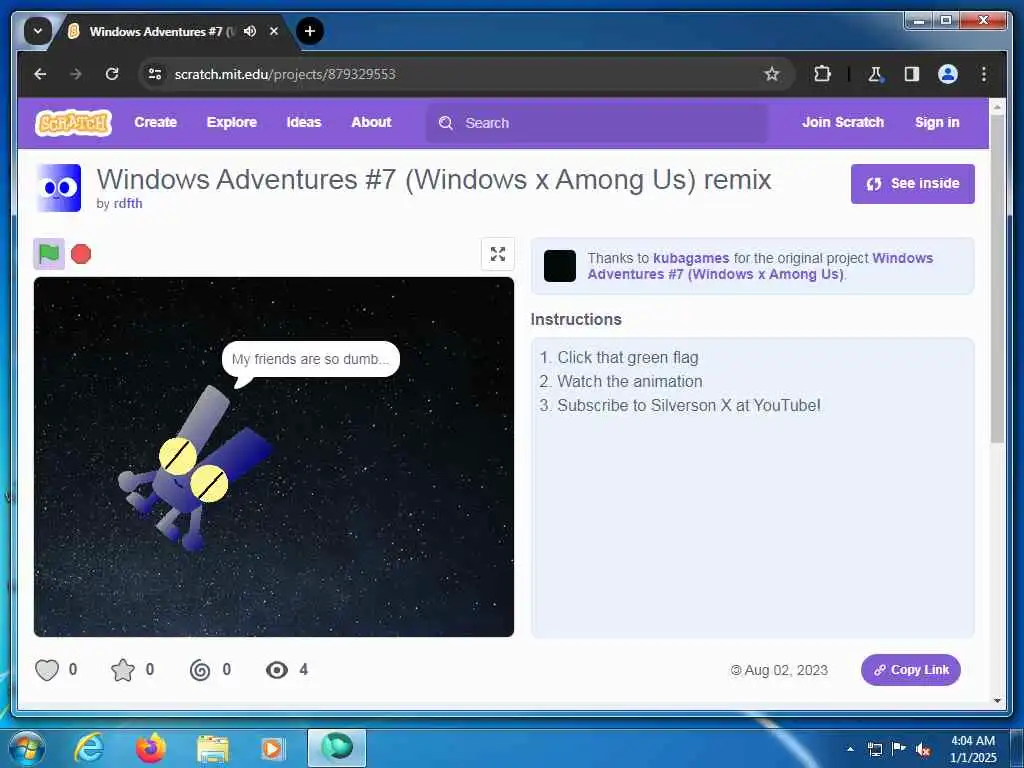Open the About page
The width and height of the screenshot is (1024, 768).
(x=372, y=122)
